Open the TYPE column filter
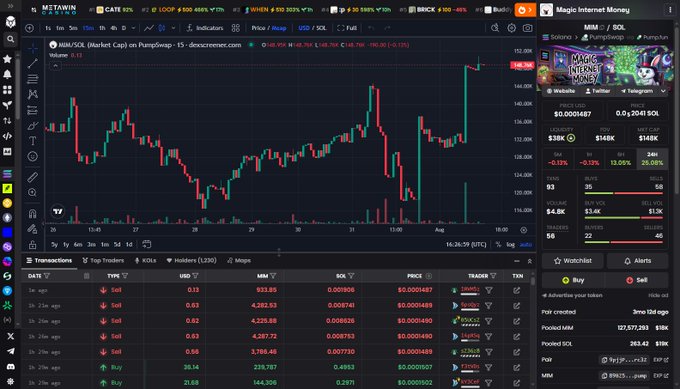The image size is (680, 389). [x=125, y=276]
